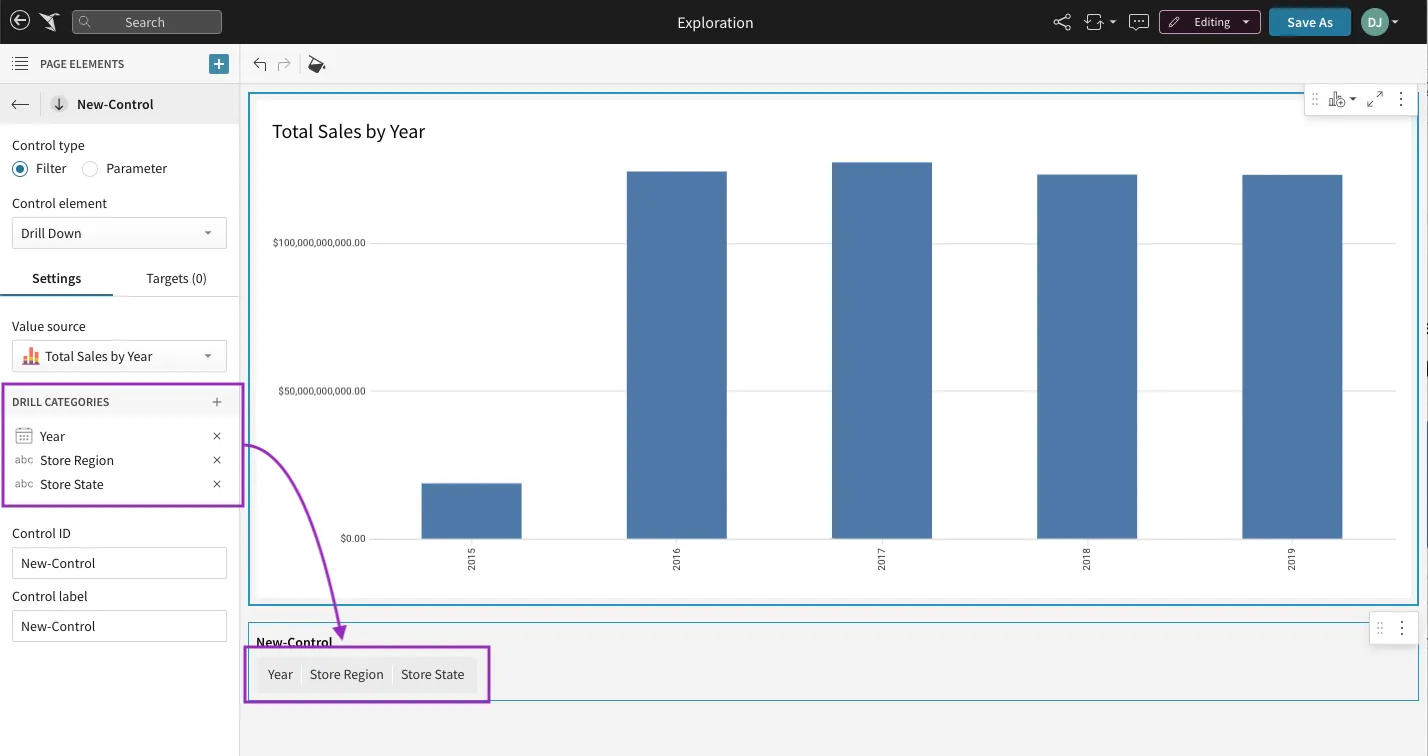Open the Editing mode dropdown
1428x756 pixels.
tap(1209, 22)
